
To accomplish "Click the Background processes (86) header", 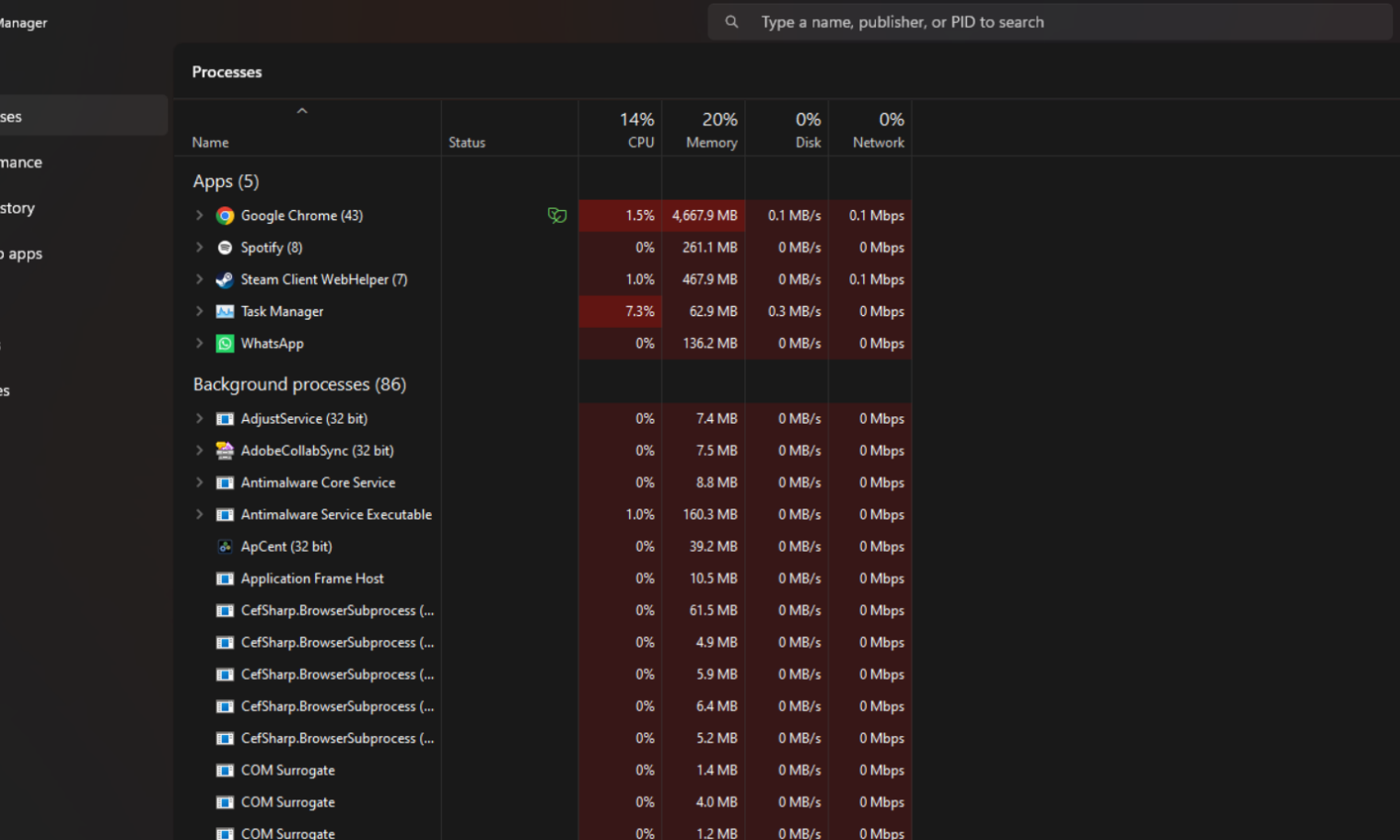I will pos(299,384).
